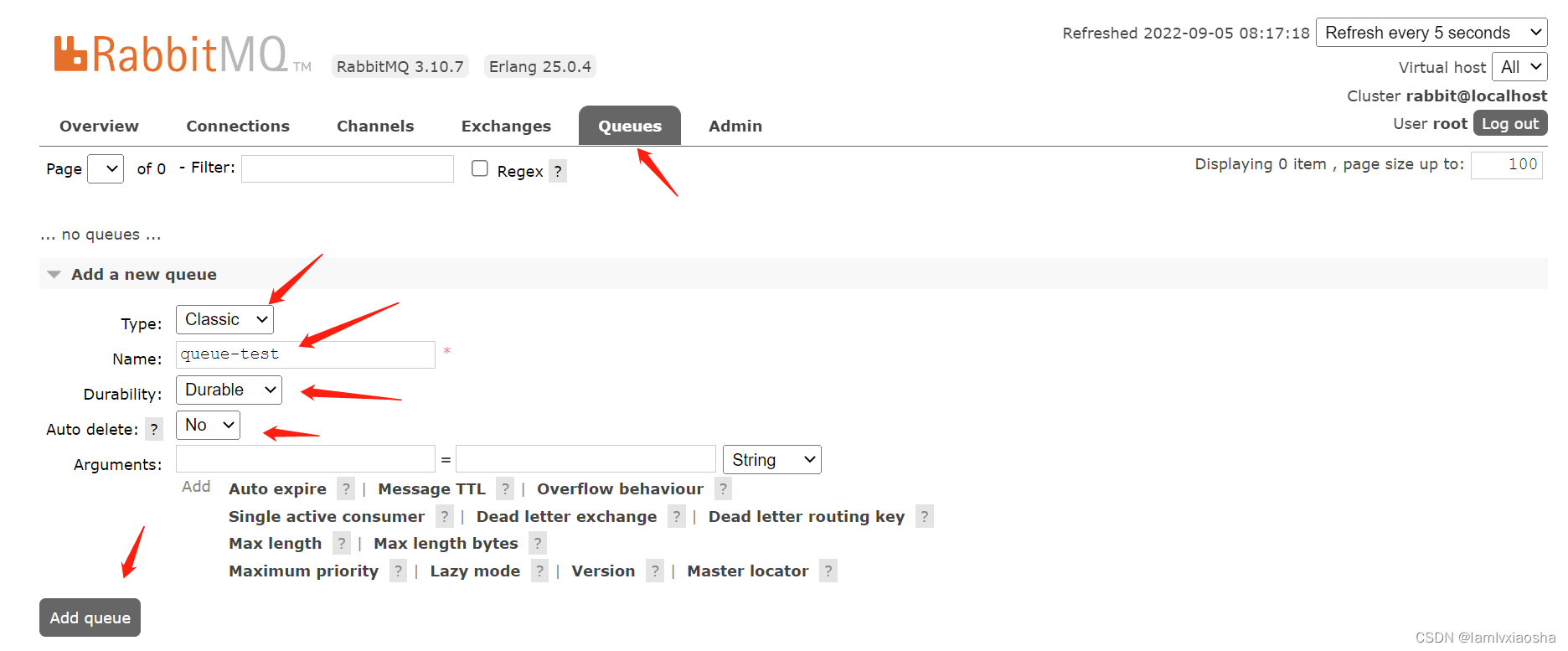The width and height of the screenshot is (1568, 651).
Task: Open help for Regex filter
Action: (558, 171)
